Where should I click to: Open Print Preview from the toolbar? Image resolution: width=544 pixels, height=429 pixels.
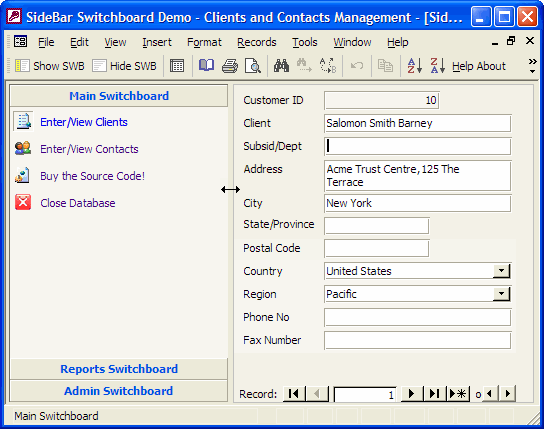pyautogui.click(x=253, y=66)
